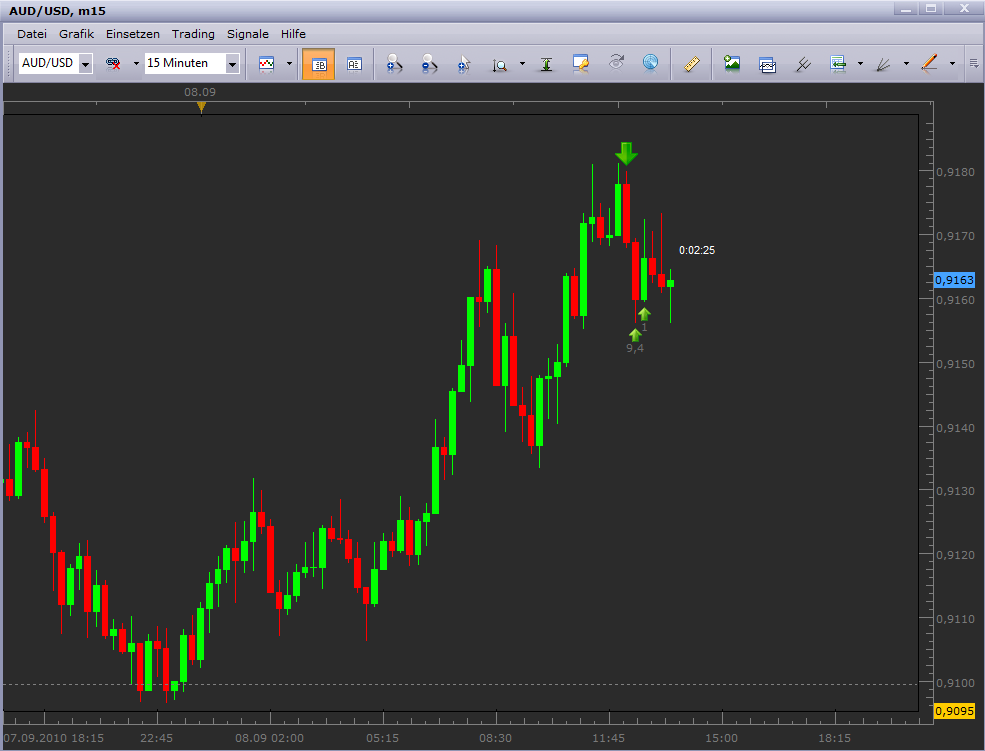
Task: Click the blue radar globe icon
Action: (651, 63)
